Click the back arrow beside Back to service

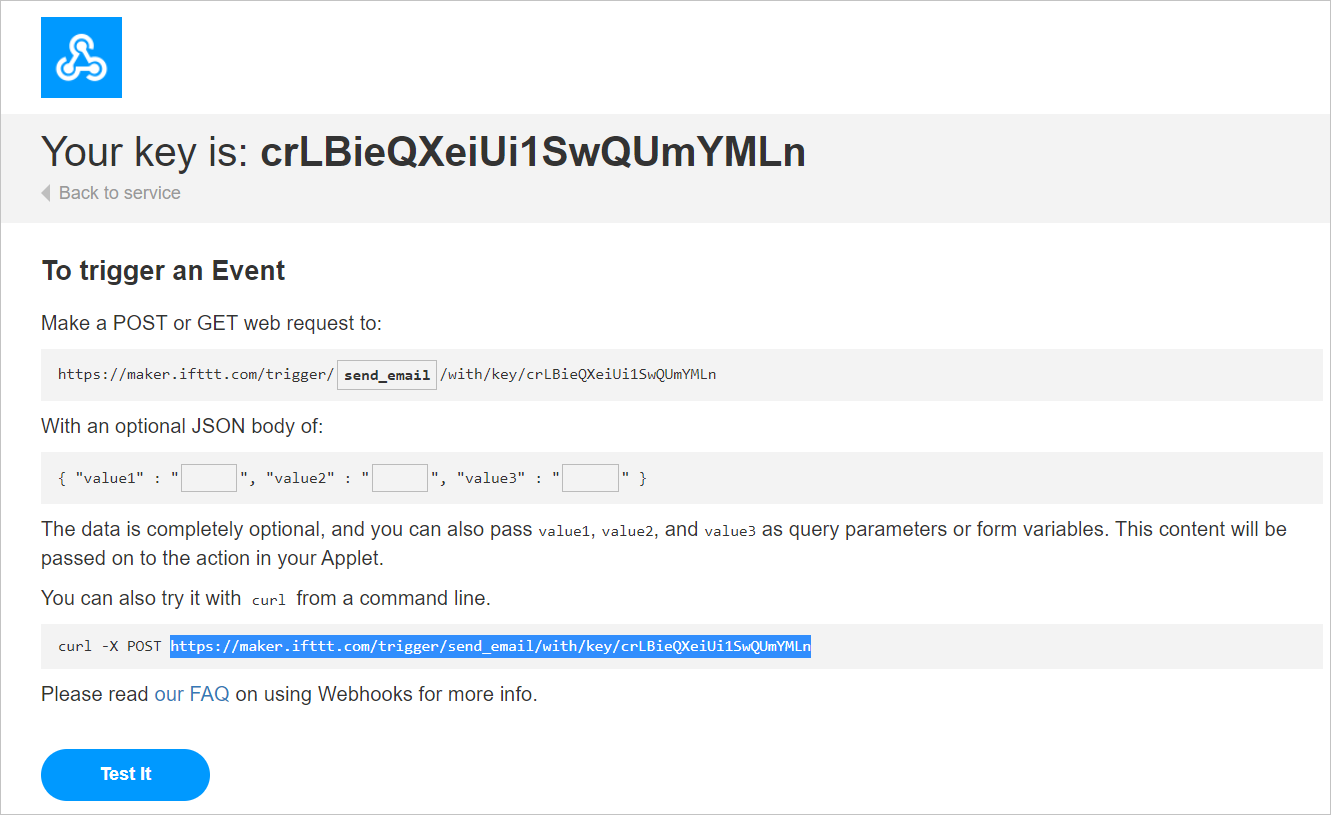(x=46, y=193)
